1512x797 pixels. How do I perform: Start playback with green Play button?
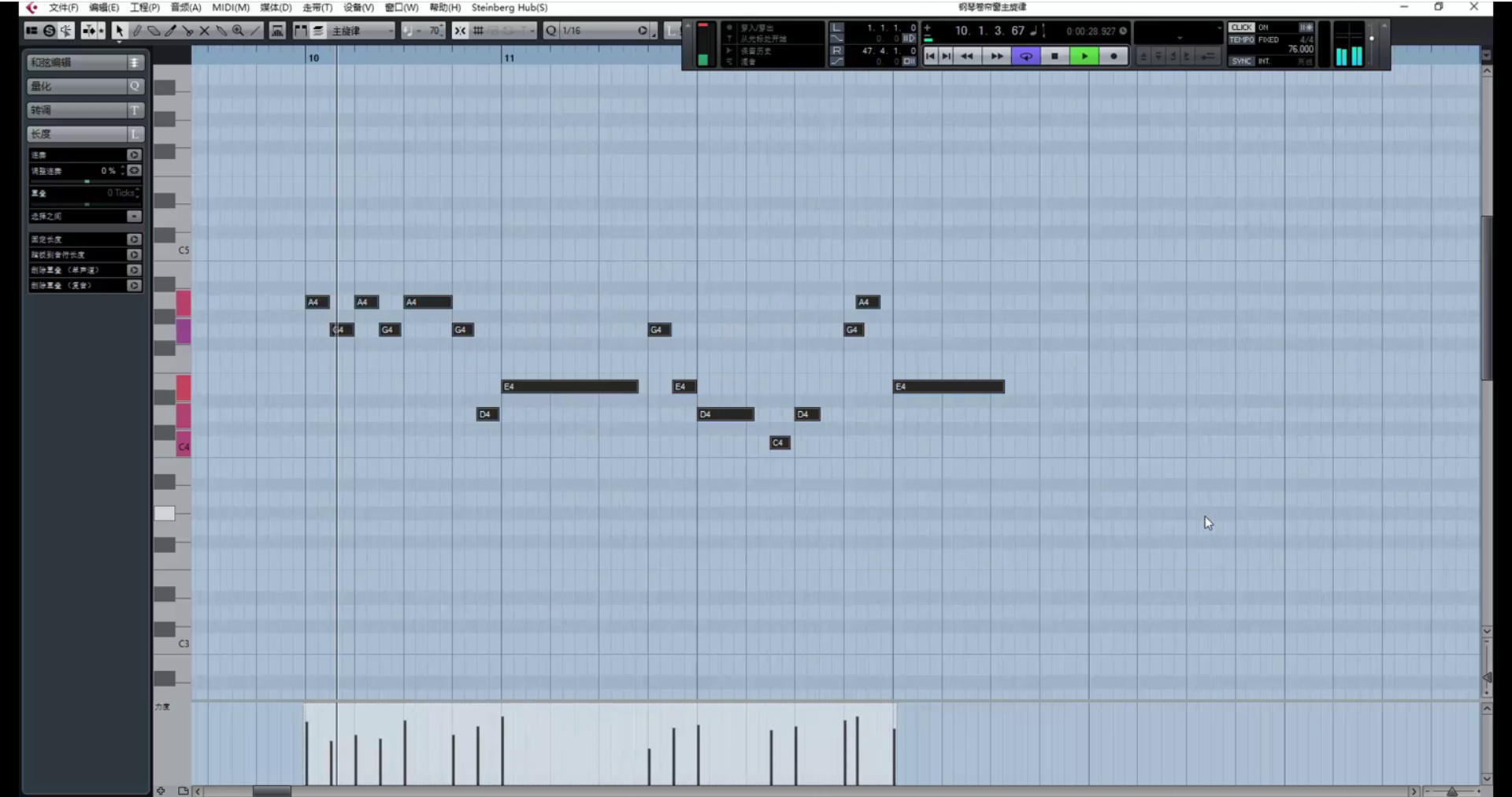tap(1084, 56)
